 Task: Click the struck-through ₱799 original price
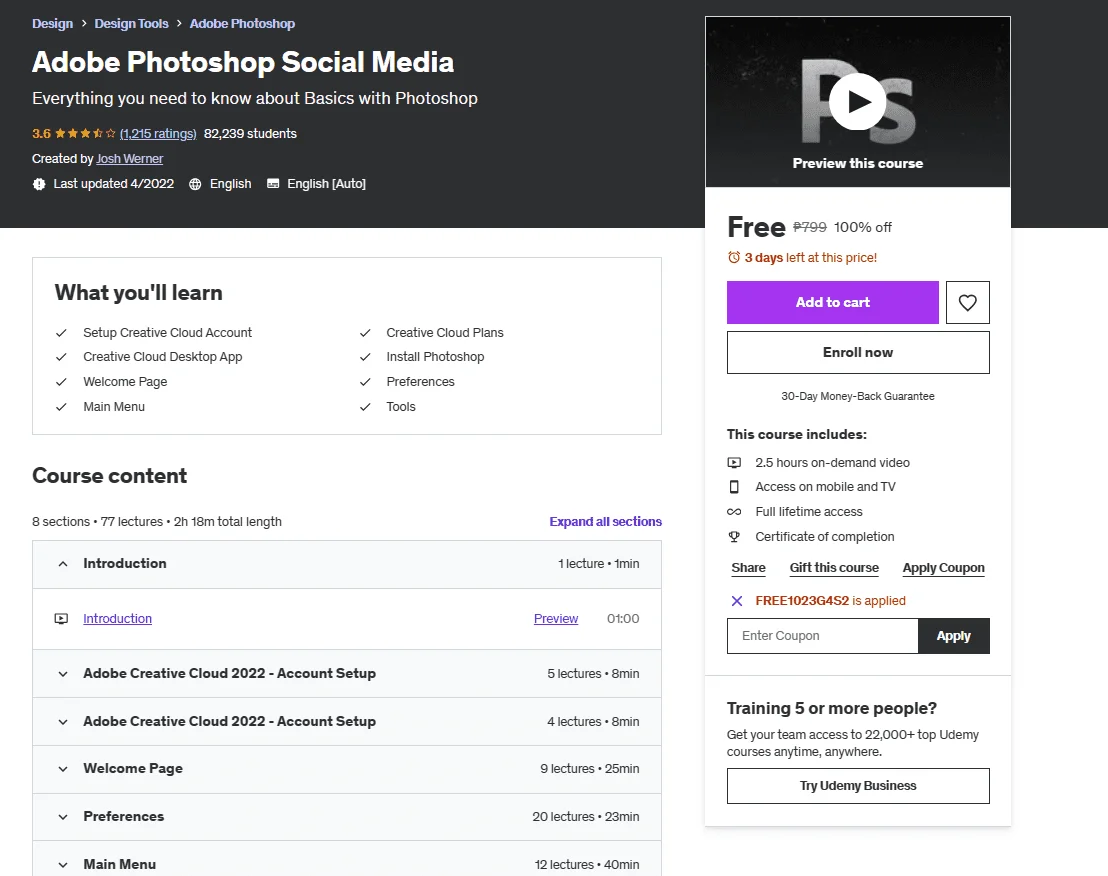[x=810, y=227]
